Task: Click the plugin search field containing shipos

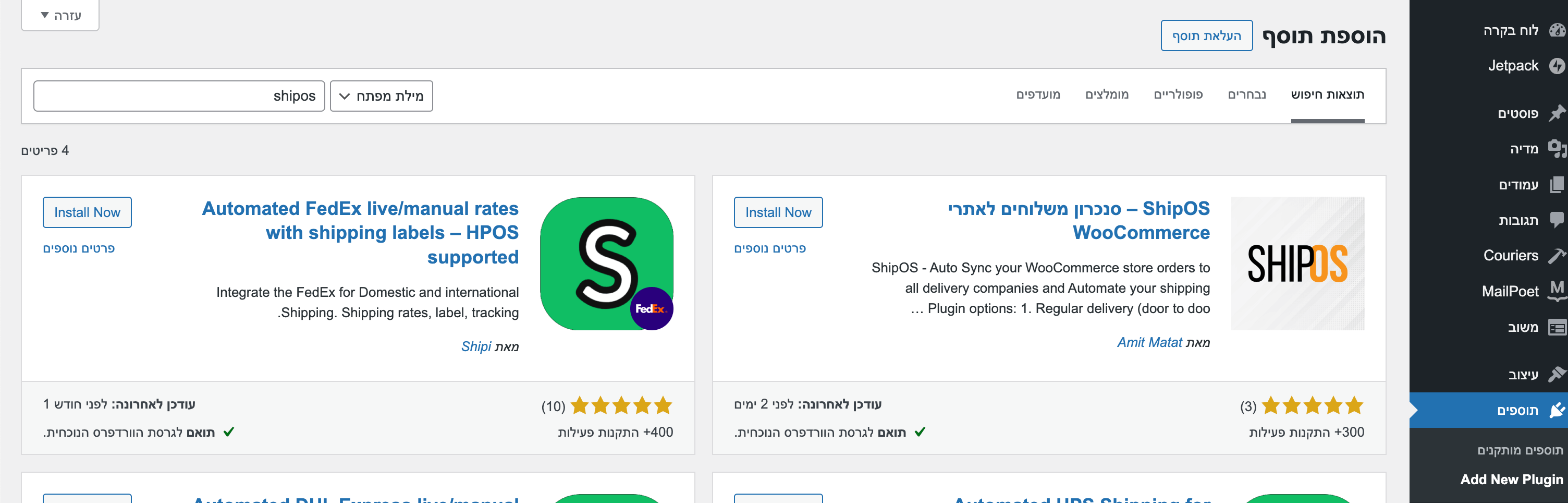Action: [179, 96]
